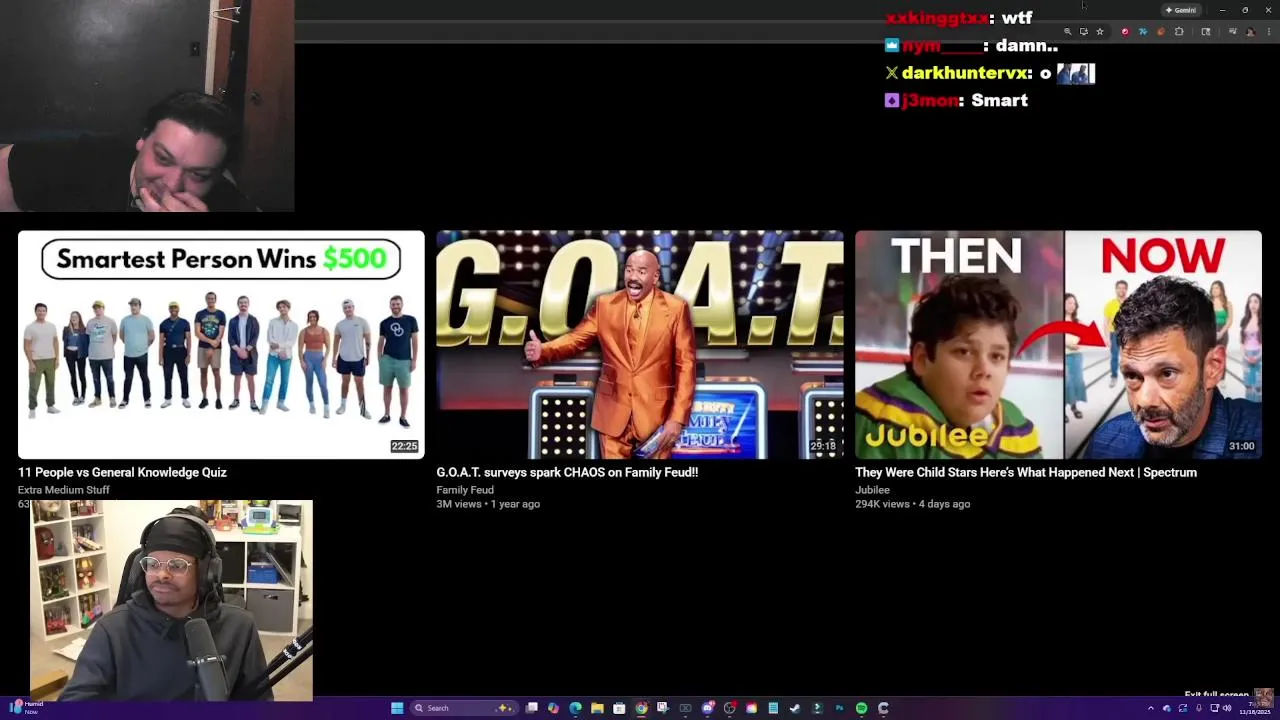This screenshot has width=1280, height=720.
Task: Click the taskbar Search box
Action: 463,708
